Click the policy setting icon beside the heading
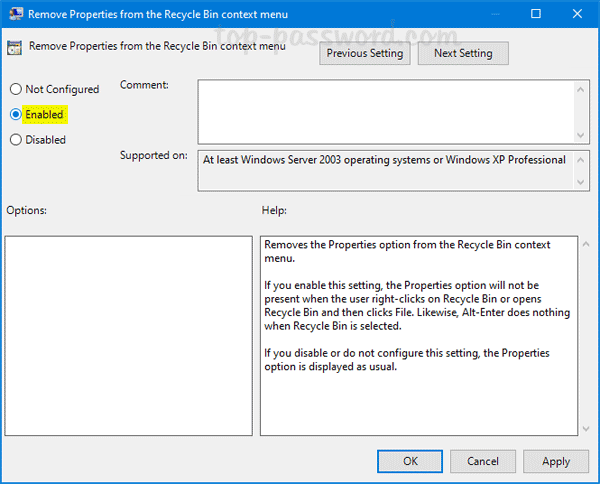This screenshot has height=484, width=600. 16,46
